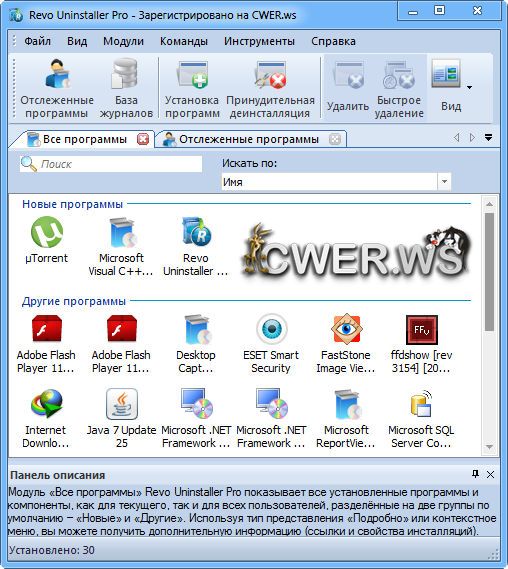The image size is (508, 569).
Task: Pin the Панель описания panel
Action: tap(475, 474)
